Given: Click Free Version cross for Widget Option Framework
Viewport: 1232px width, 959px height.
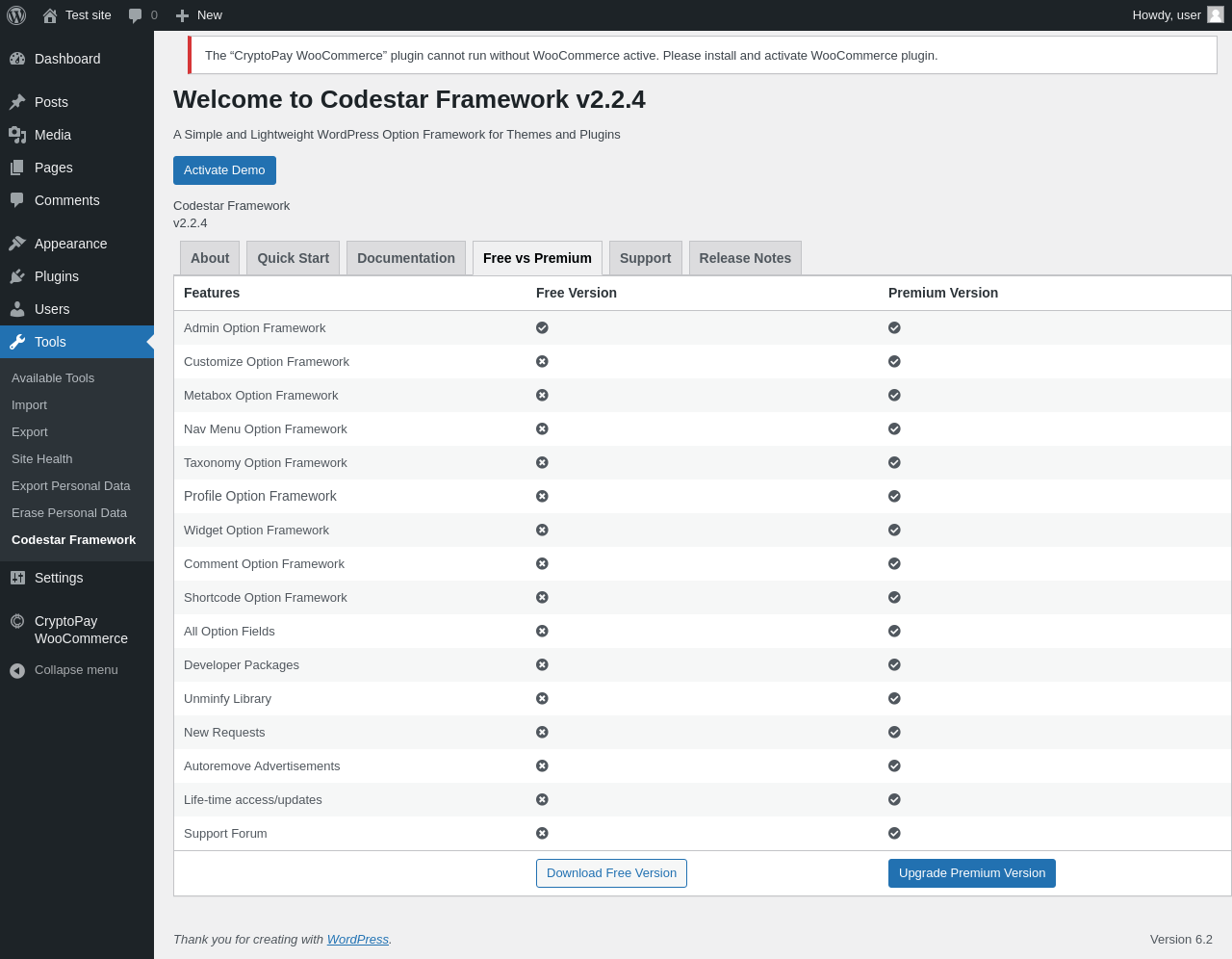Looking at the screenshot, I should coord(542,530).
